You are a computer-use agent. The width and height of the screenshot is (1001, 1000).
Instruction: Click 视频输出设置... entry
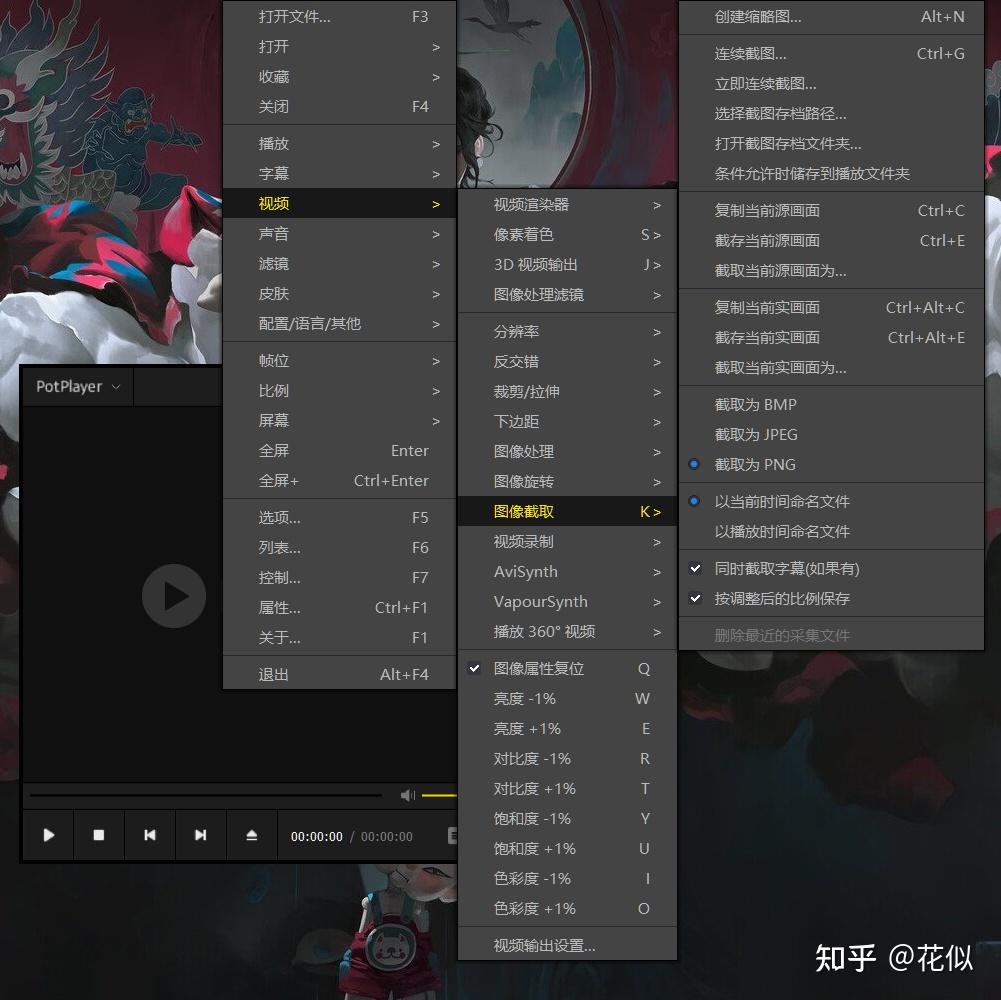click(x=568, y=946)
